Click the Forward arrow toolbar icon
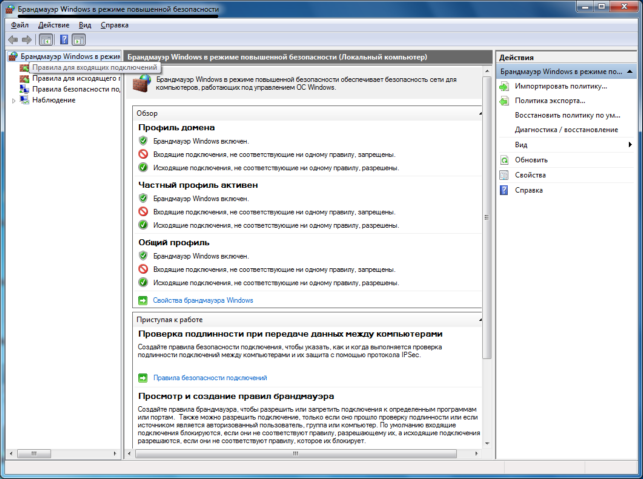Screen dimensions: 643x479 point(27,40)
